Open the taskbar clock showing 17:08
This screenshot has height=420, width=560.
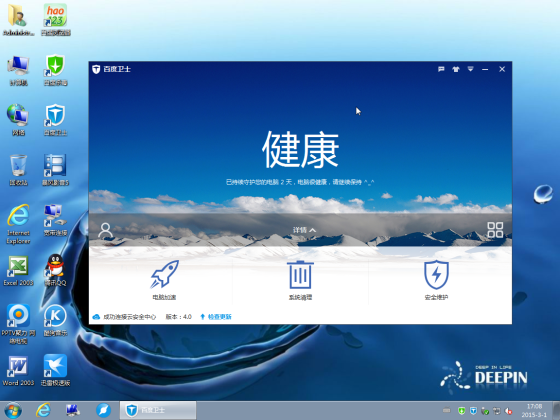pyautogui.click(x=534, y=410)
